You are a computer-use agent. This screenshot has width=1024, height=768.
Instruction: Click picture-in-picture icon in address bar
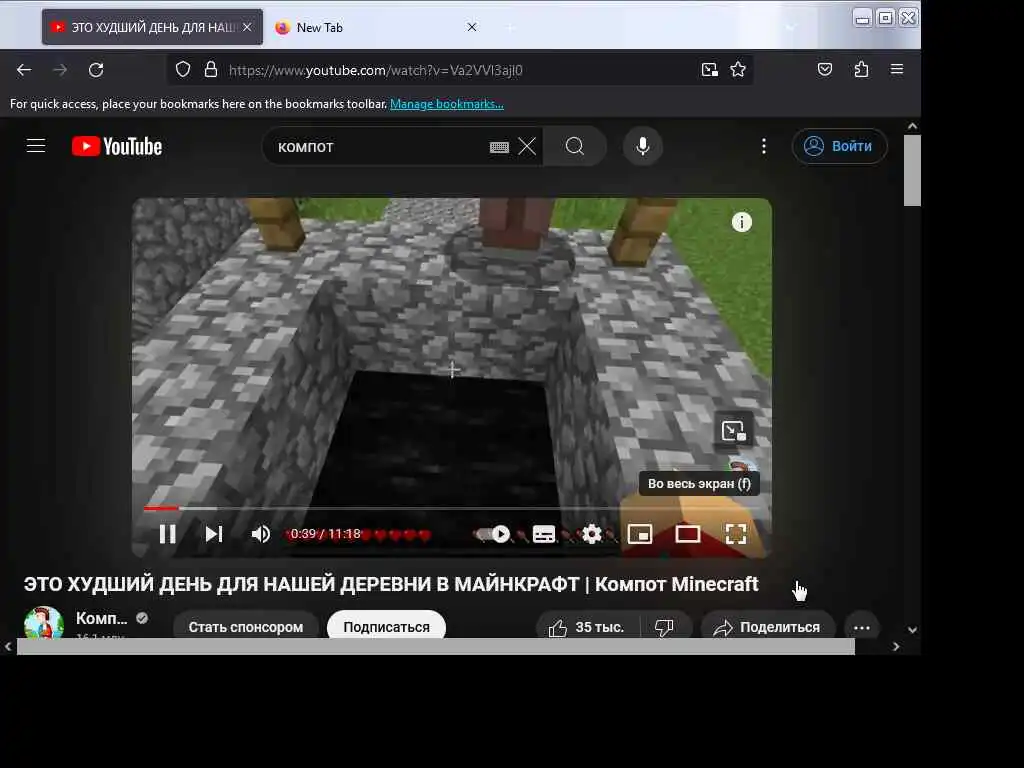(710, 69)
